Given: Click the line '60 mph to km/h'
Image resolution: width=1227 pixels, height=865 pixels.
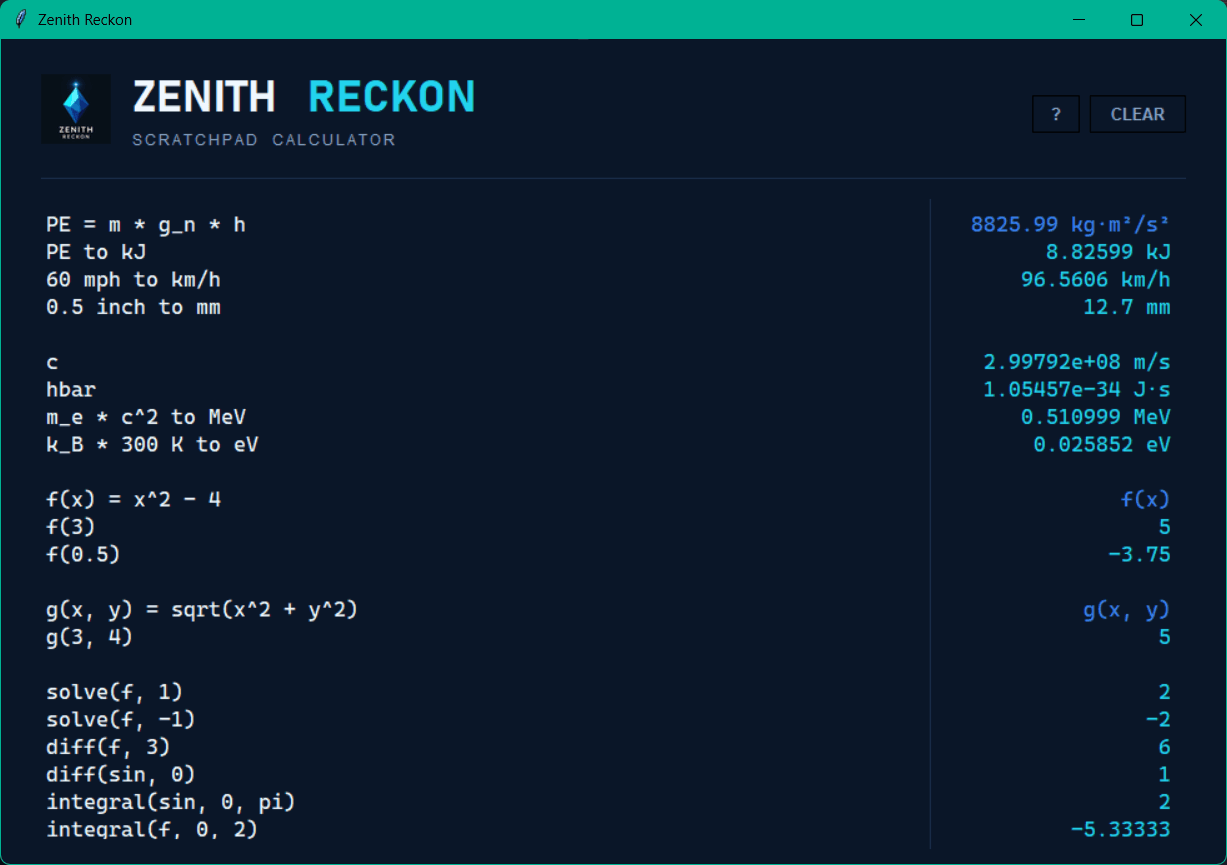Looking at the screenshot, I should tap(133, 280).
